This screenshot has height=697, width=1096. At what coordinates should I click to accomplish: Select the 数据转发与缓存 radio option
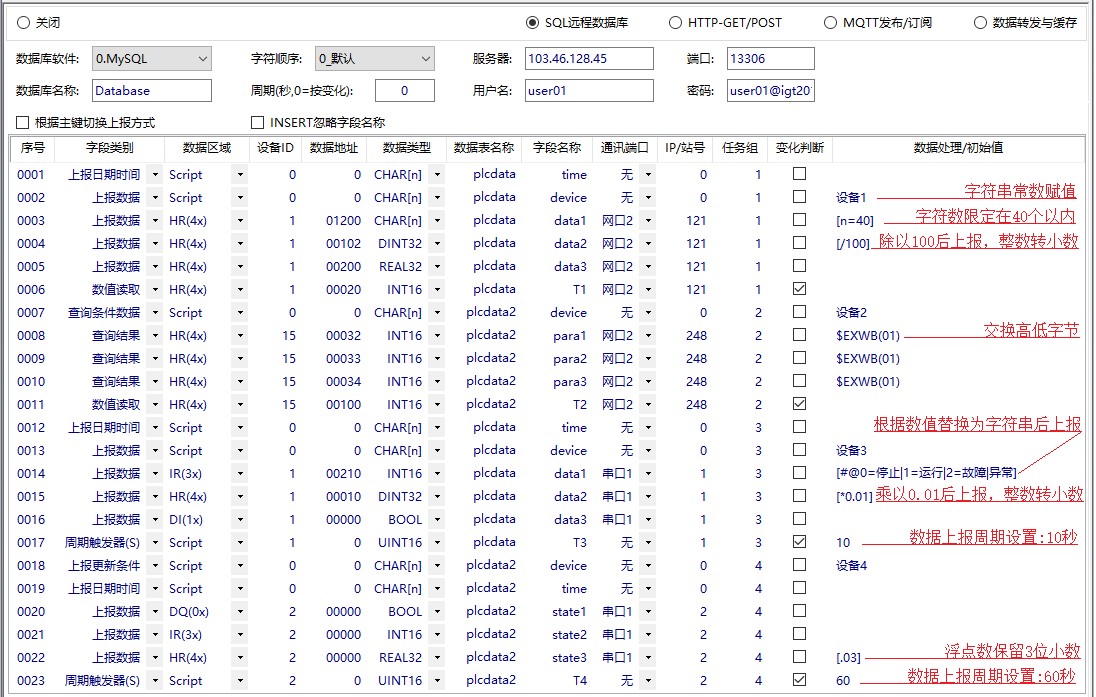click(x=980, y=22)
